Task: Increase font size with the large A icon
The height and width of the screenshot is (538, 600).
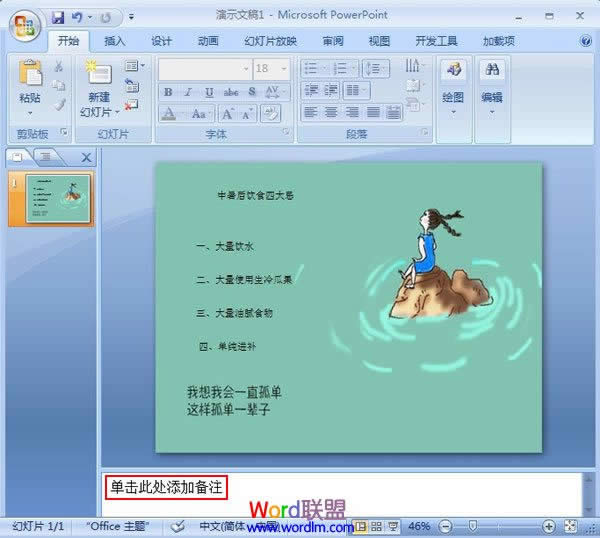Action: pyautogui.click(x=228, y=114)
